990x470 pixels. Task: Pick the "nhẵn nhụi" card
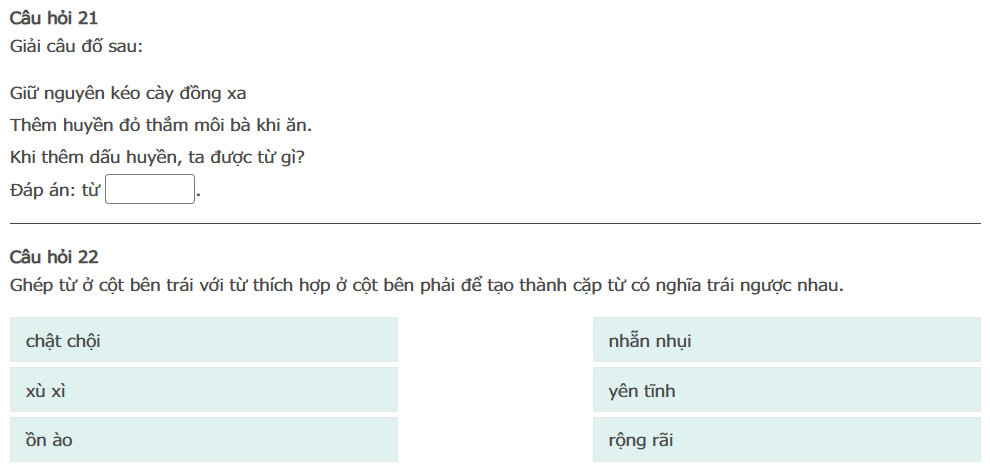(x=786, y=340)
